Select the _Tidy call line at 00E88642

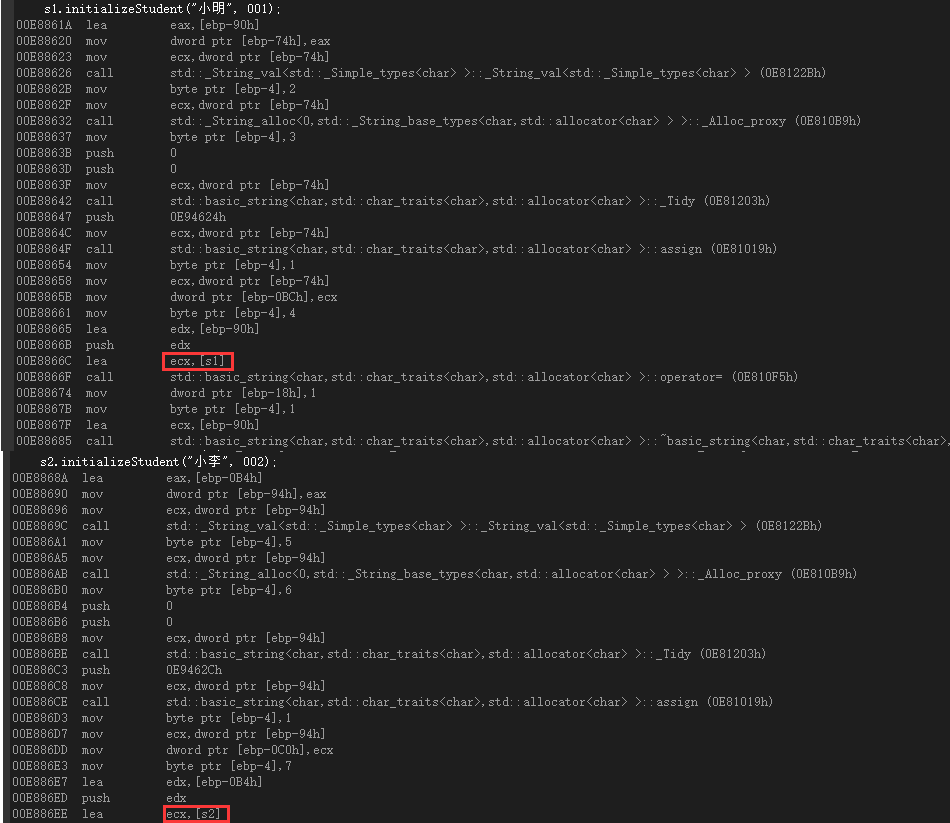coord(393,201)
